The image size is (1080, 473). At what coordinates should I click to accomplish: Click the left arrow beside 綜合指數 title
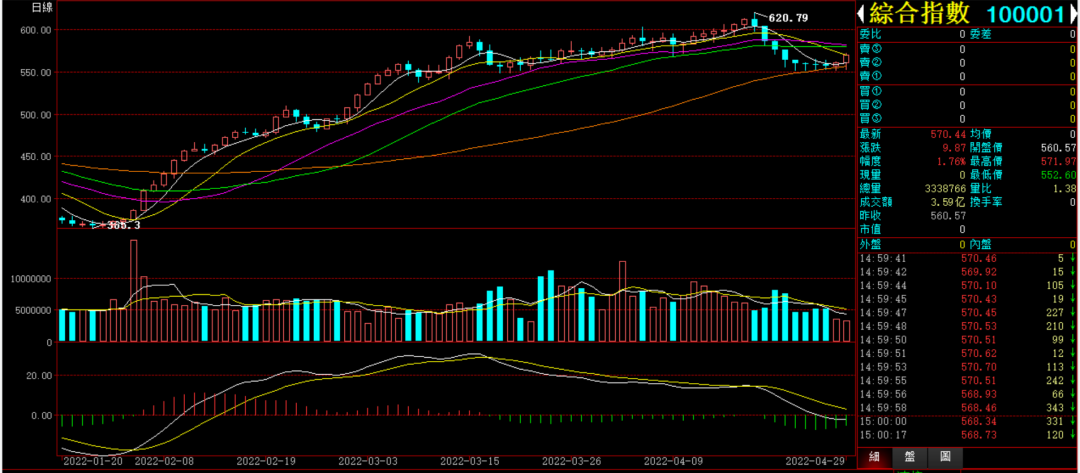point(862,13)
